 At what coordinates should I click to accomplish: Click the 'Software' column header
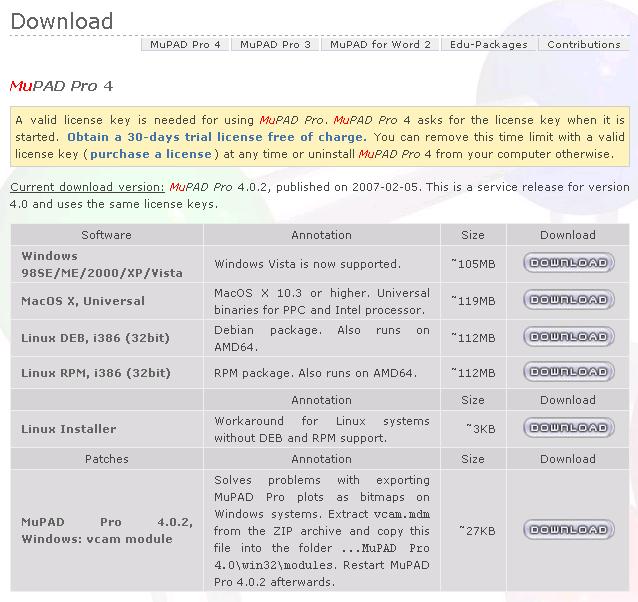(x=107, y=235)
